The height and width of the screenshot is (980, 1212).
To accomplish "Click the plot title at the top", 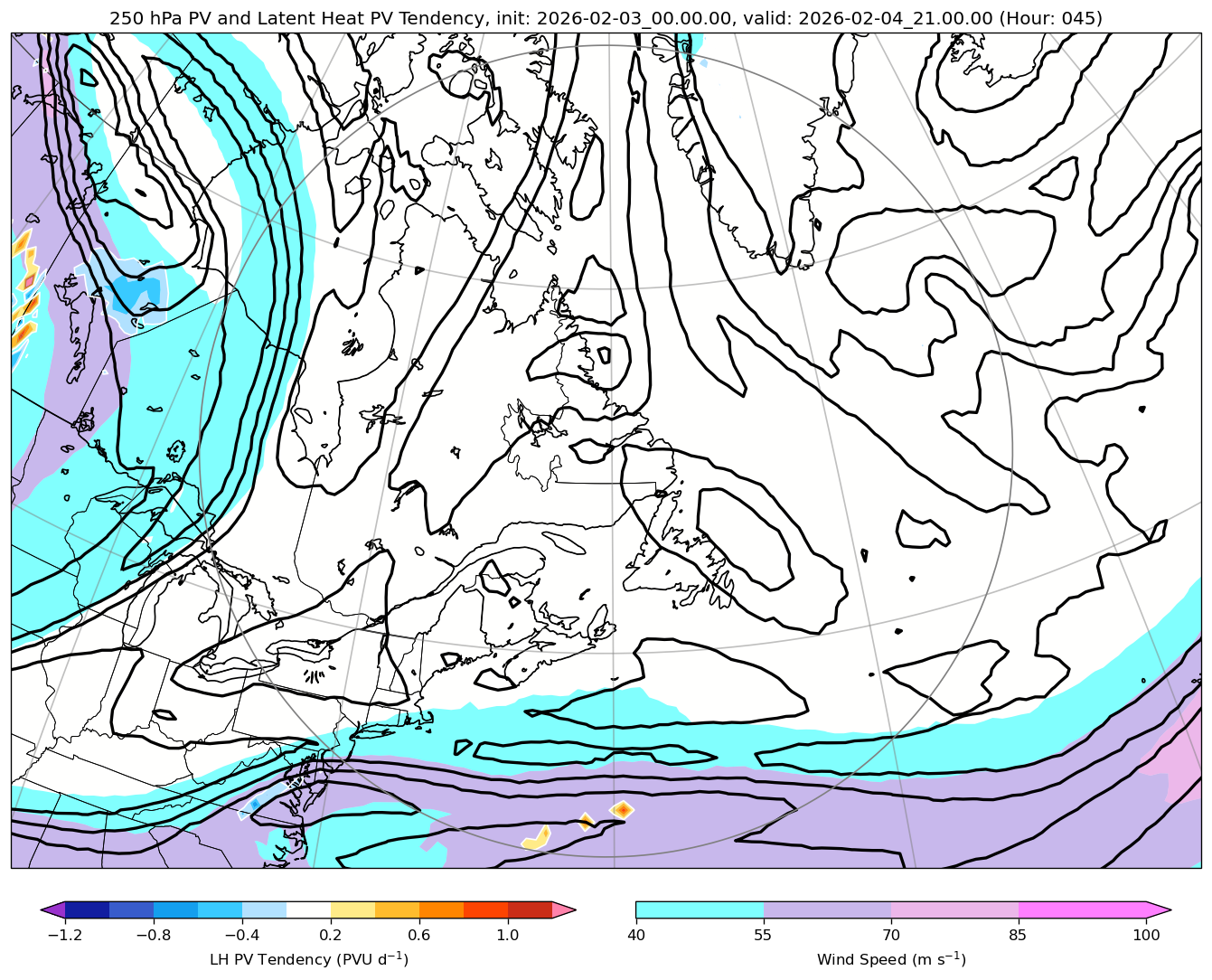I will coord(606,18).
